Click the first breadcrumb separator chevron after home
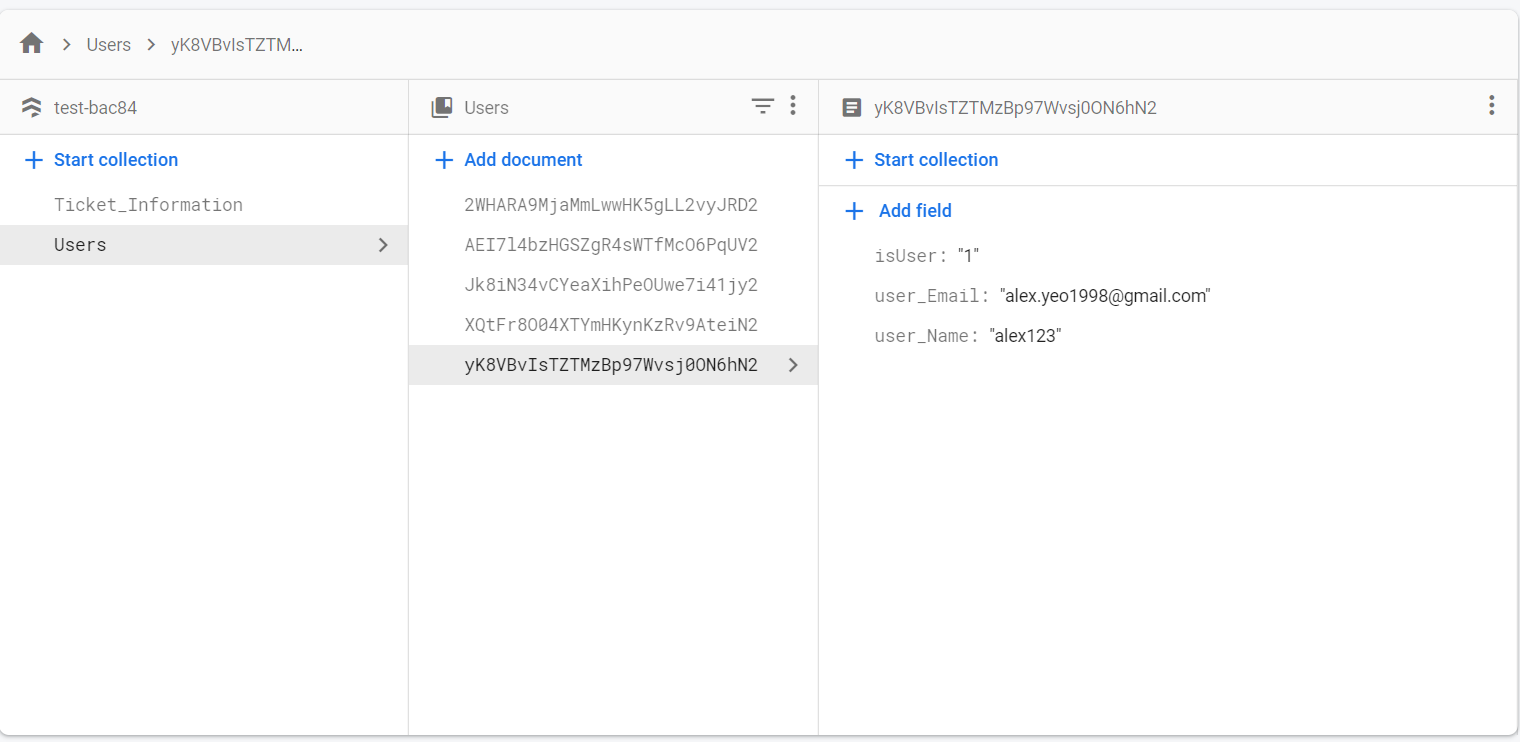Image resolution: width=1520 pixels, height=742 pixels. pos(66,44)
